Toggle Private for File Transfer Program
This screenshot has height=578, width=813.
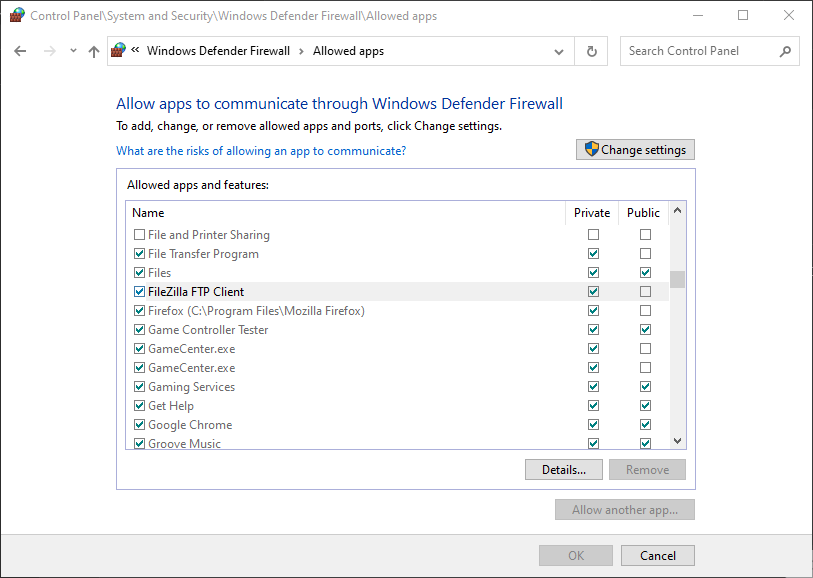point(593,253)
